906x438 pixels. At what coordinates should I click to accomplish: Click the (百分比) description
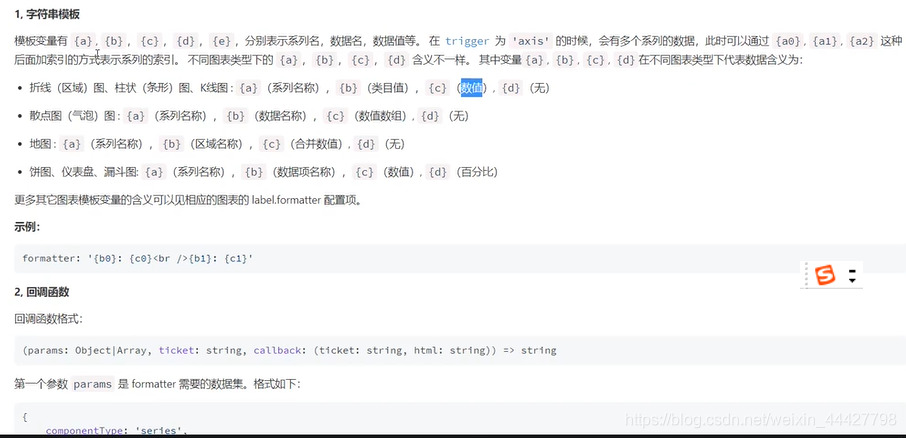(476, 172)
